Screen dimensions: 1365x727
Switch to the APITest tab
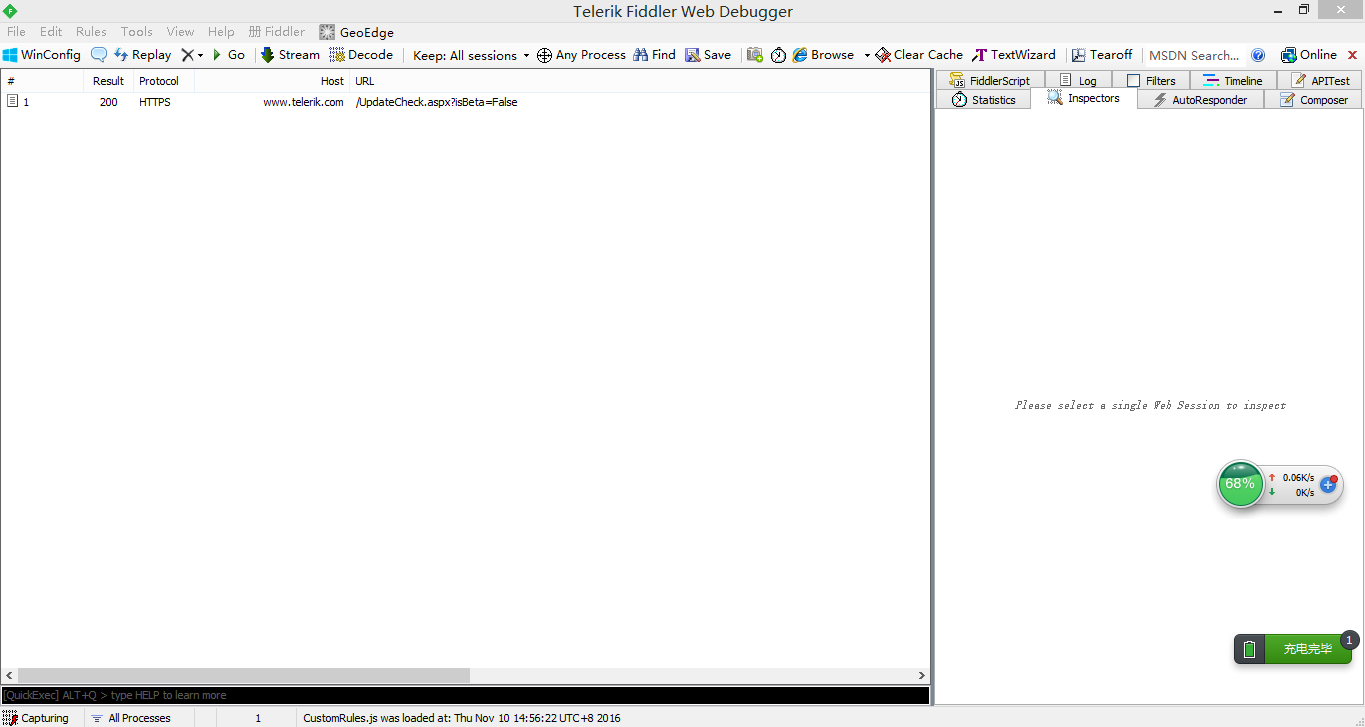(x=1320, y=80)
